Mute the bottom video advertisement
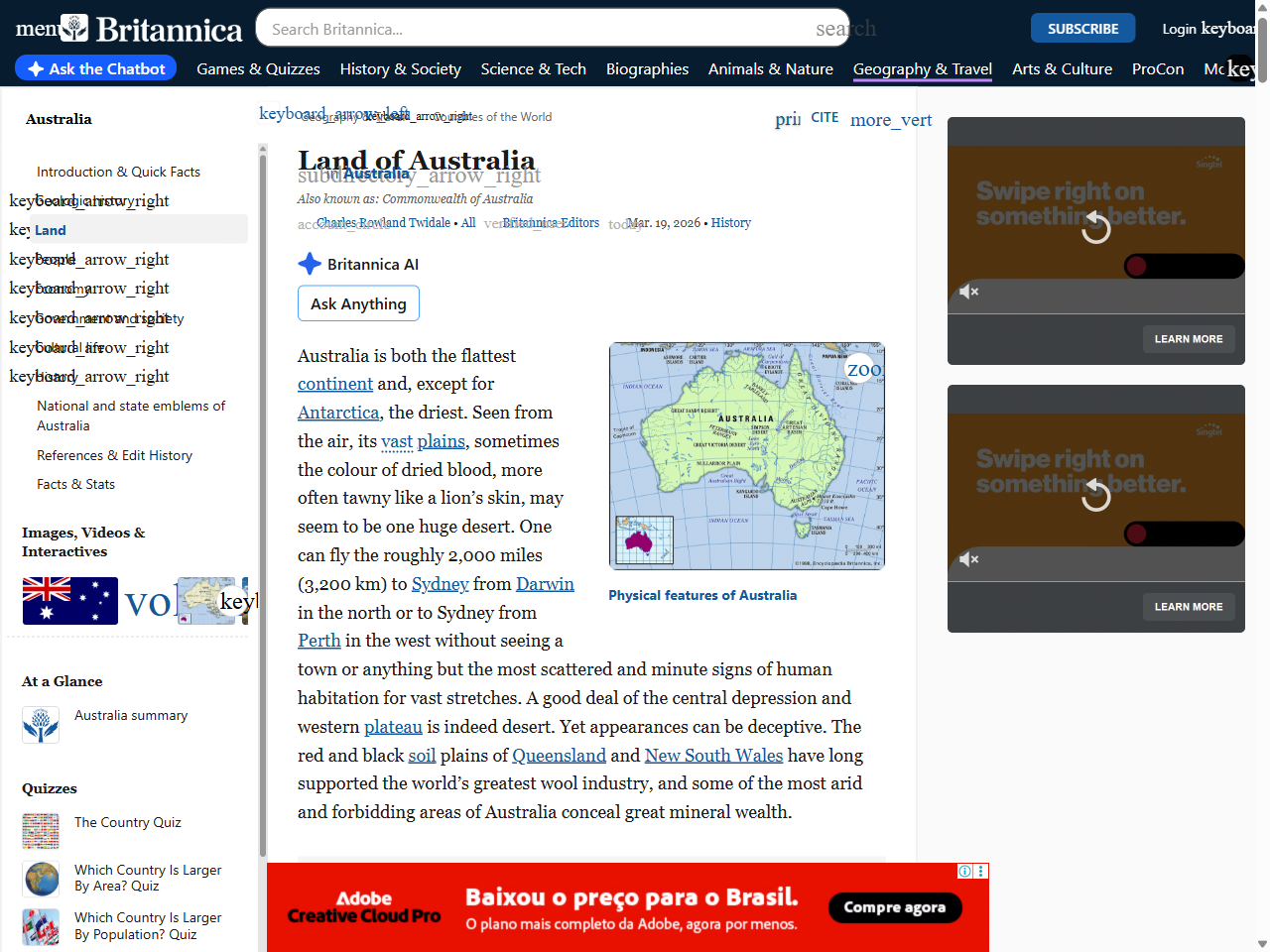The height and width of the screenshot is (952, 1270). click(969, 559)
